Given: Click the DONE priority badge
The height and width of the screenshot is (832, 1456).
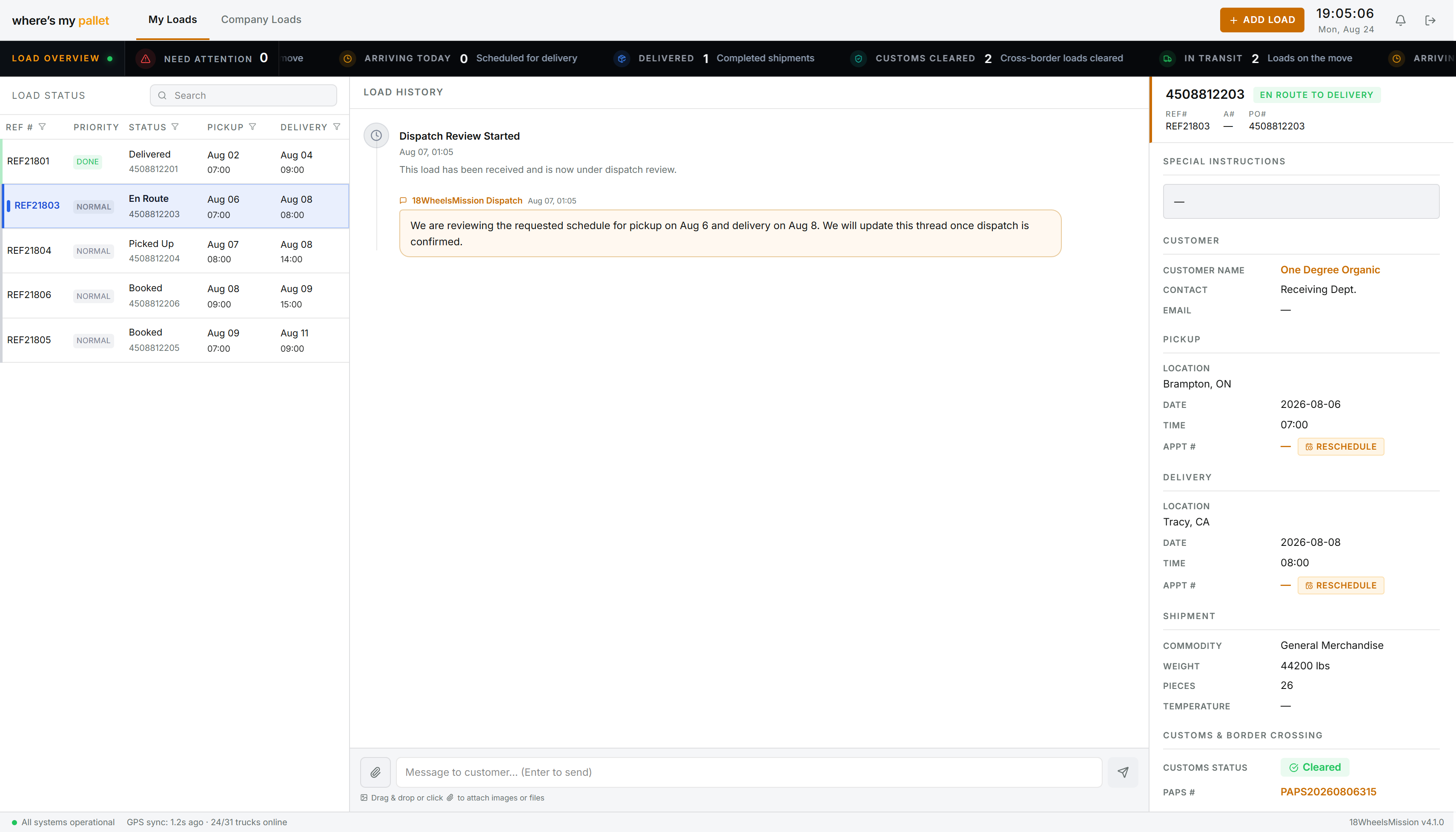Looking at the screenshot, I should coord(87,162).
